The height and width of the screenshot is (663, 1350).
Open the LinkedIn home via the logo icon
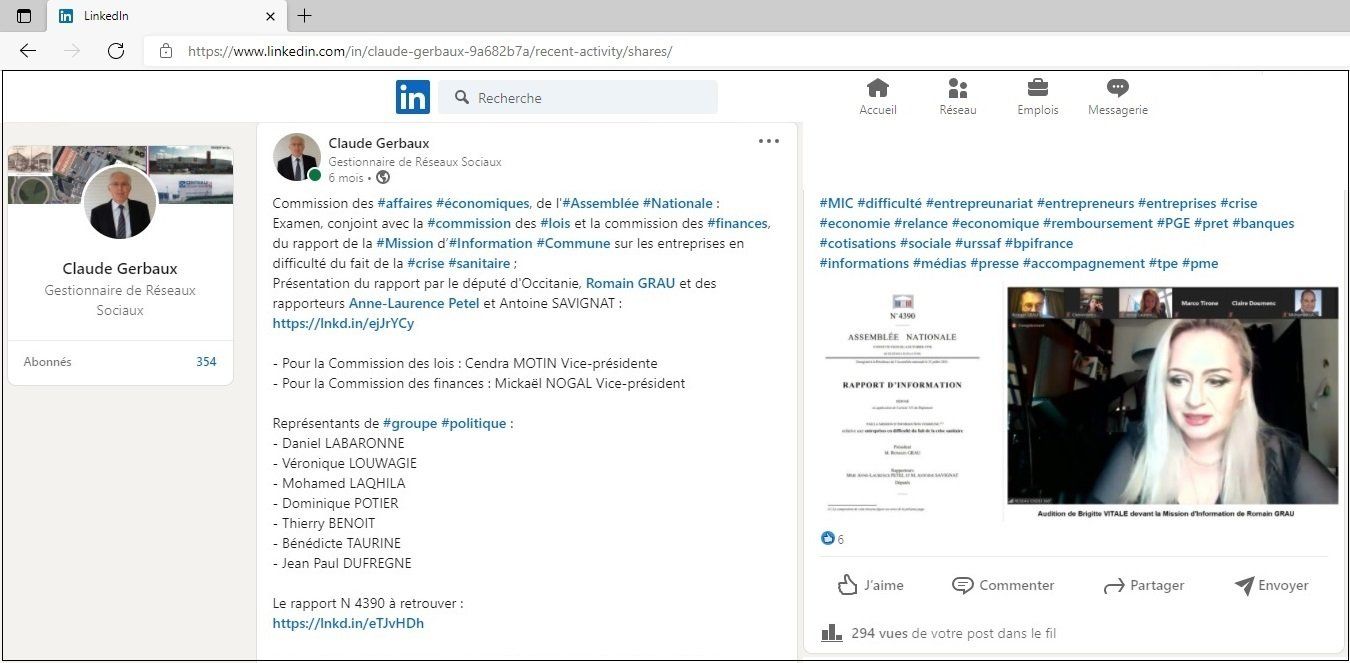(412, 96)
